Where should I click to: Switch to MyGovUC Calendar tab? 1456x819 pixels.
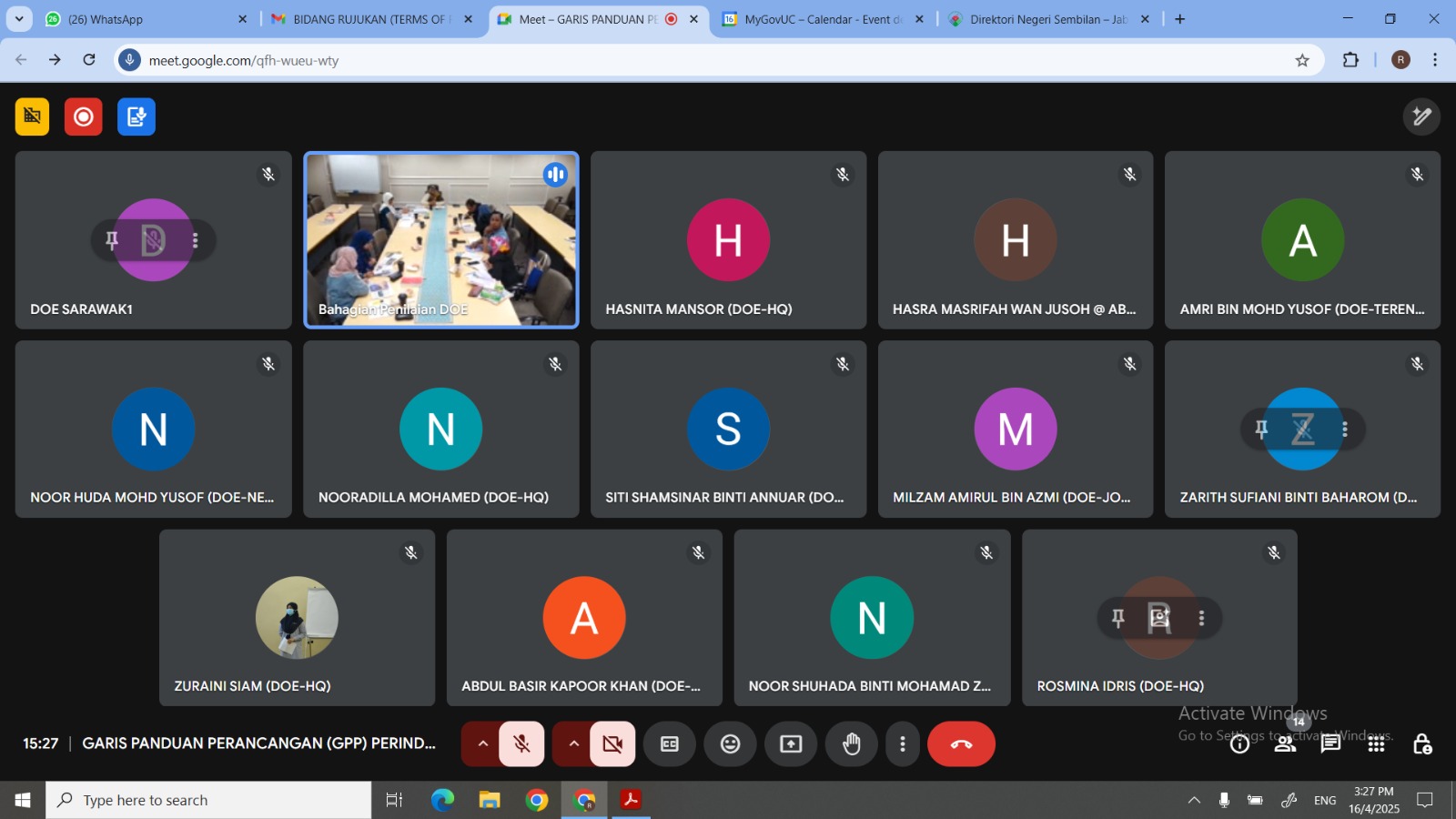coord(823,19)
